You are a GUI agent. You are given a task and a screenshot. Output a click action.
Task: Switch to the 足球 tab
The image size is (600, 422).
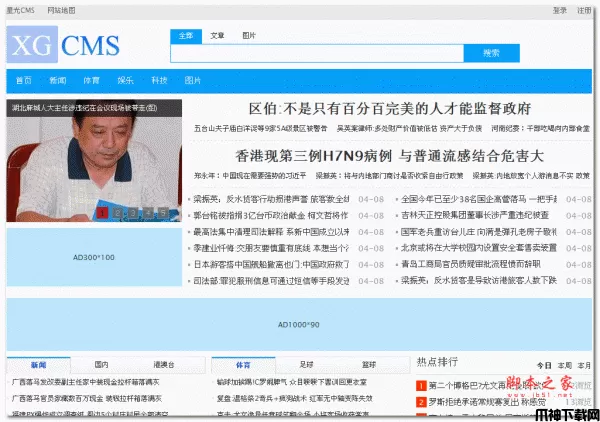[x=307, y=365]
